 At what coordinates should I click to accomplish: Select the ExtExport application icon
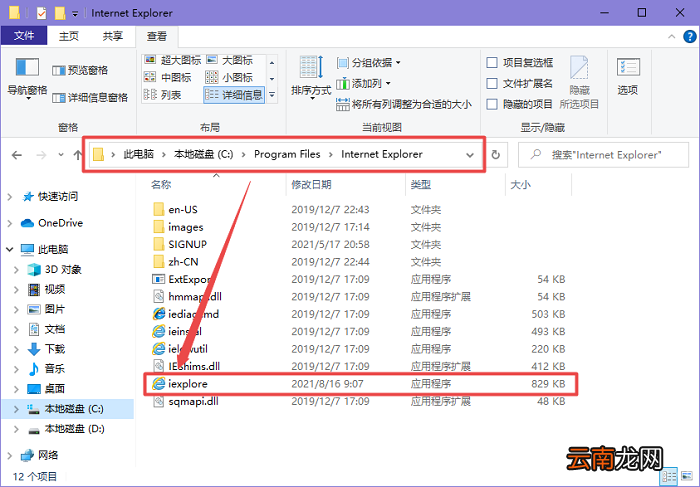[158, 279]
